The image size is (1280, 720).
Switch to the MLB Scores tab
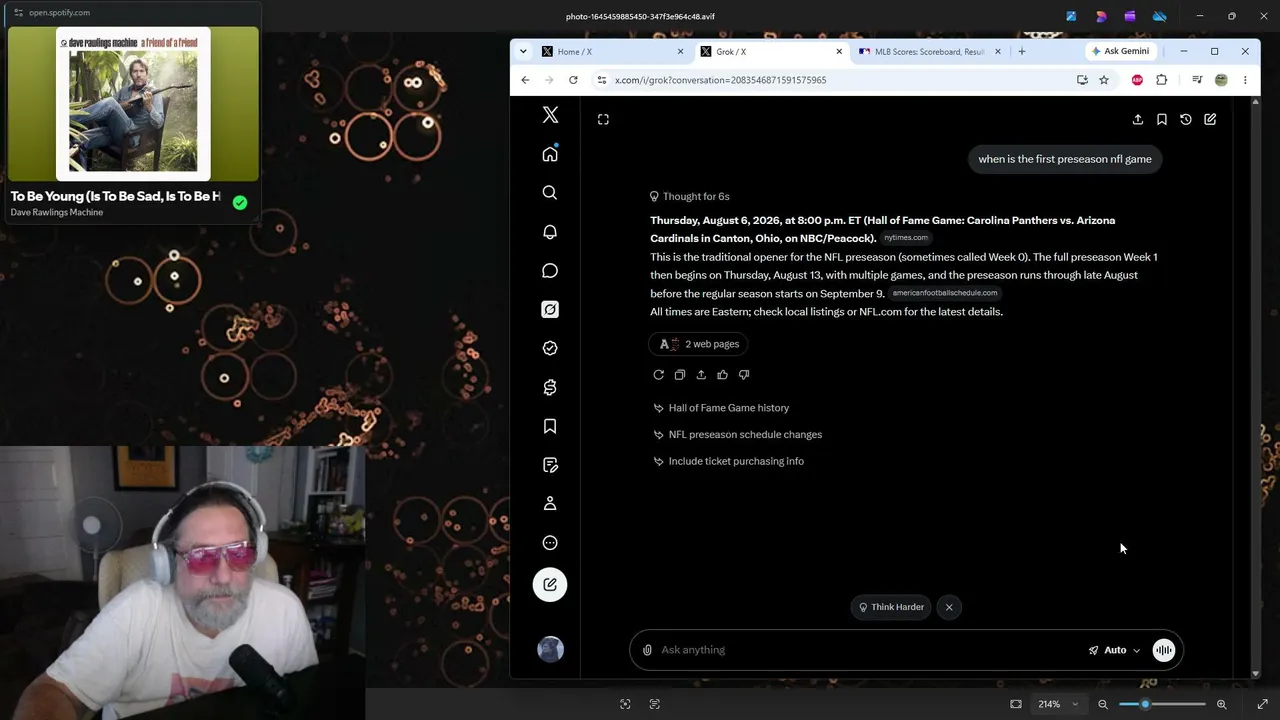click(929, 51)
